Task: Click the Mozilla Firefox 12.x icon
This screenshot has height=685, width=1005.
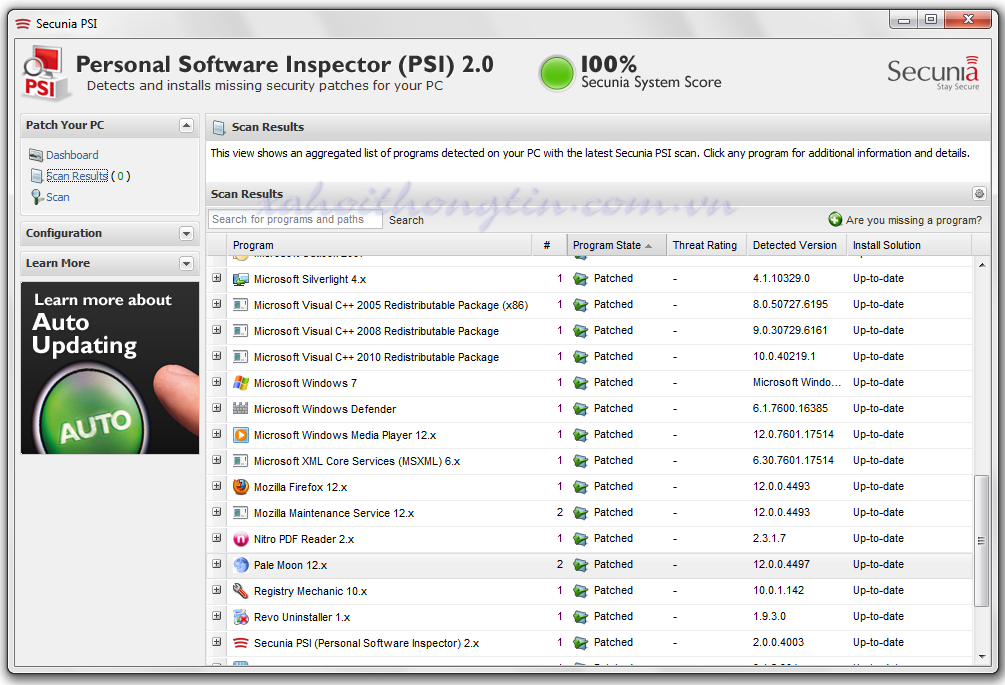Action: click(x=240, y=486)
